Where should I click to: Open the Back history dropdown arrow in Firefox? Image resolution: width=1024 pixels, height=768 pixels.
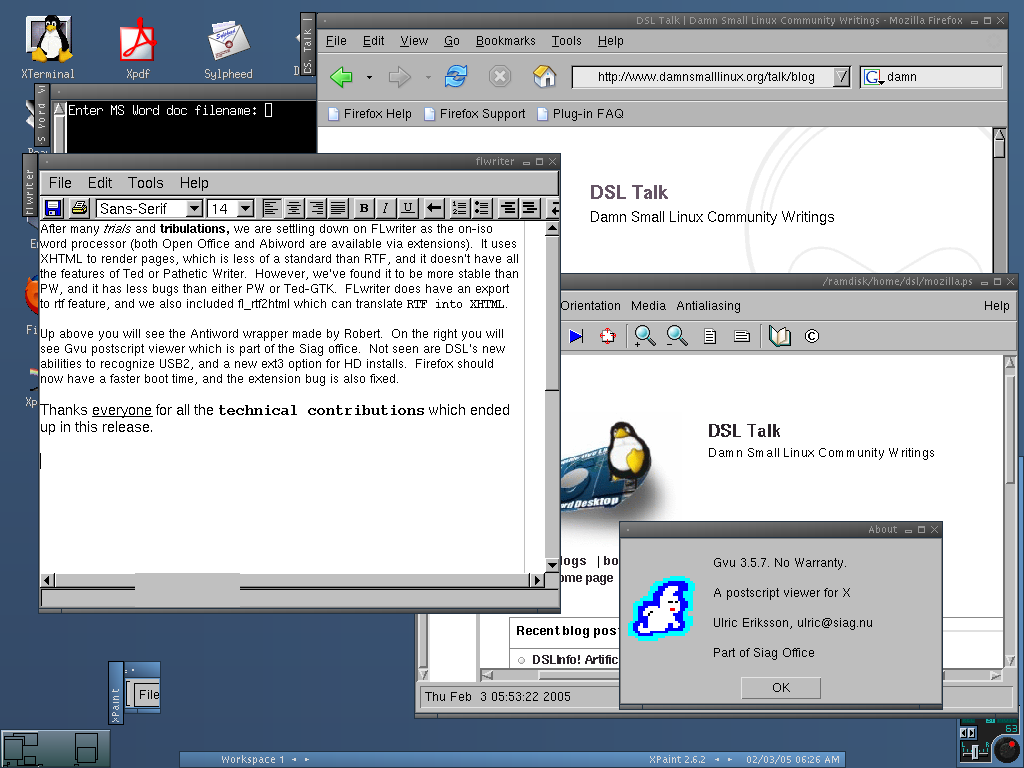tap(369, 78)
